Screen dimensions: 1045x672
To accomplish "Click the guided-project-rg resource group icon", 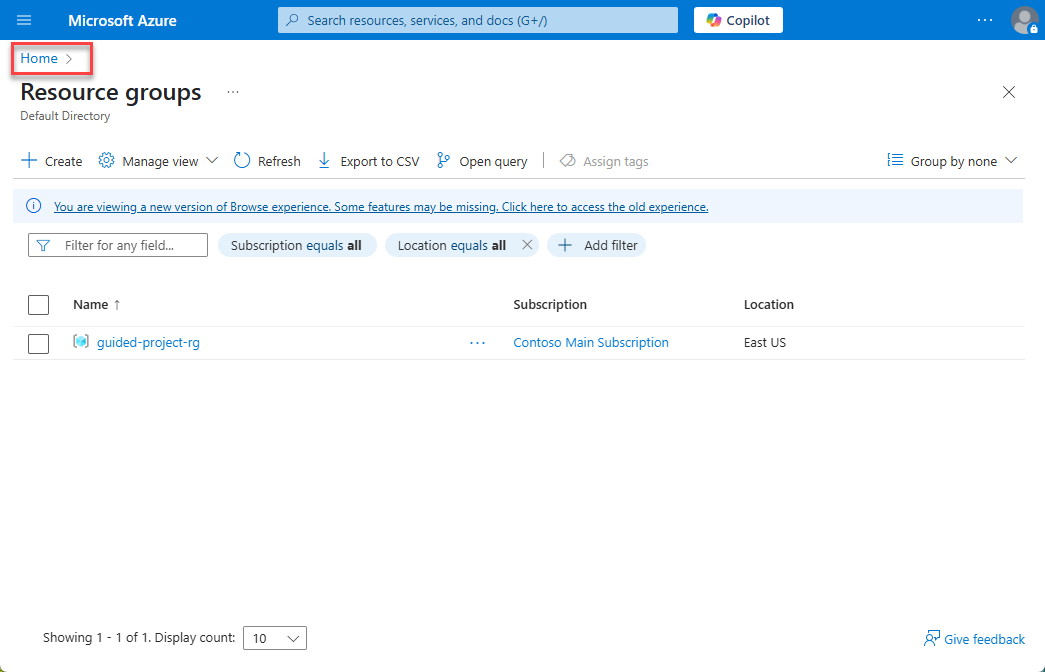I will pyautogui.click(x=81, y=342).
